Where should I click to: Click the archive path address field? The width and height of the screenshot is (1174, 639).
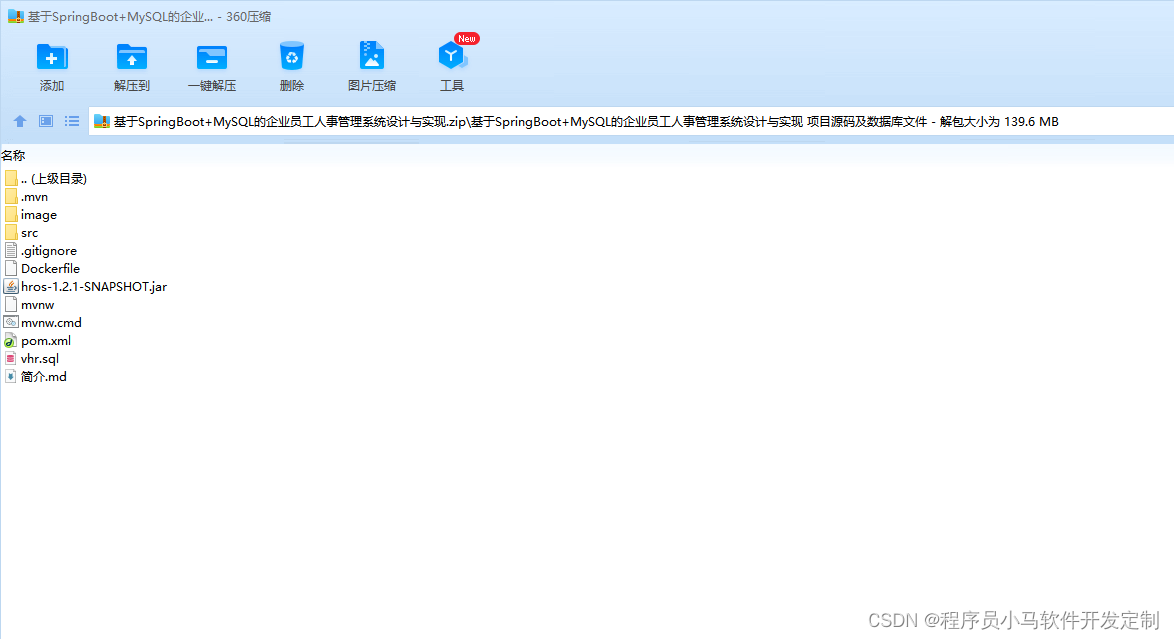[x=631, y=121]
